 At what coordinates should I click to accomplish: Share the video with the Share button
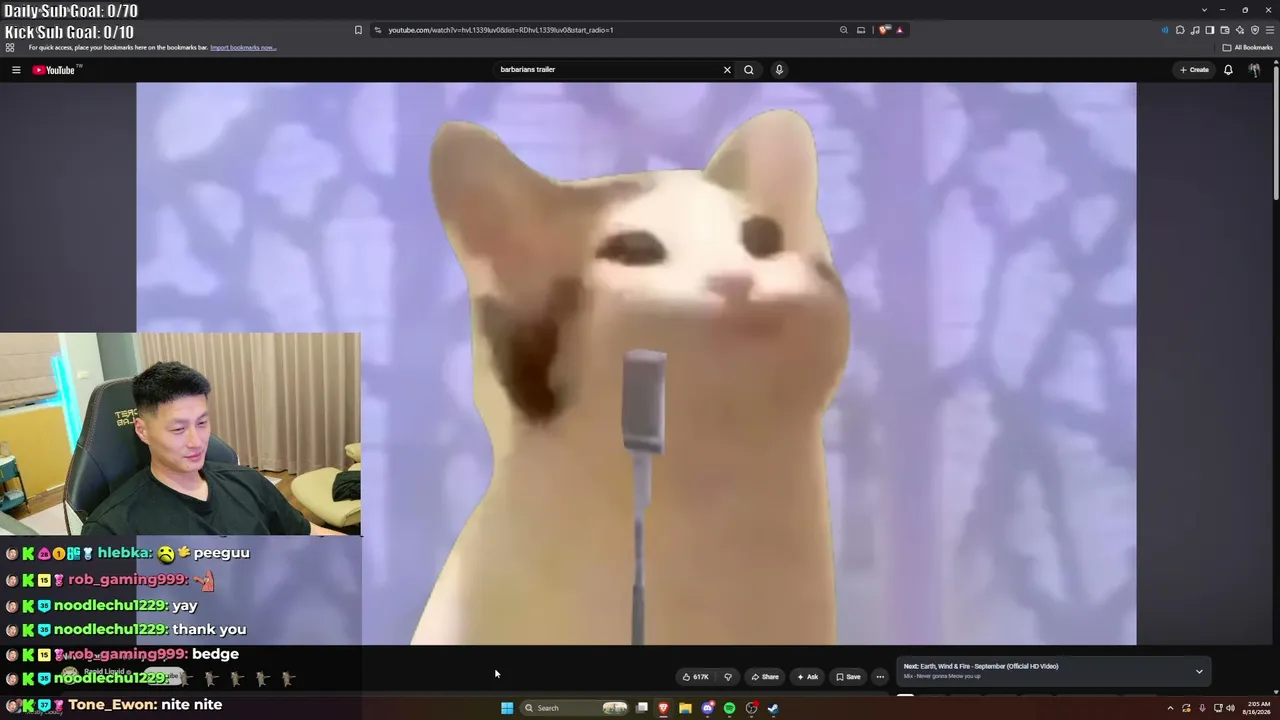point(765,677)
